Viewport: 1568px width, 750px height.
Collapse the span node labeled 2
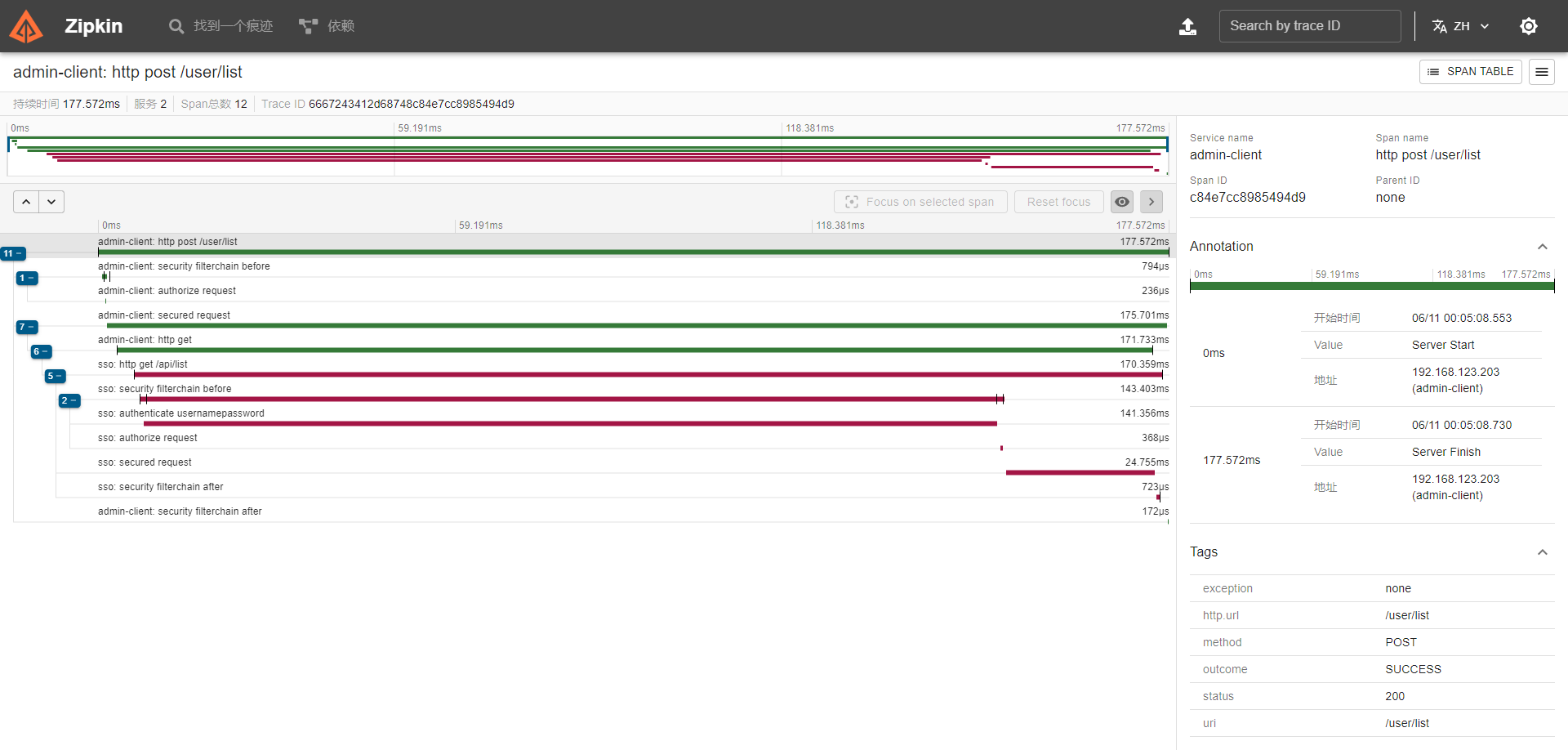point(69,400)
